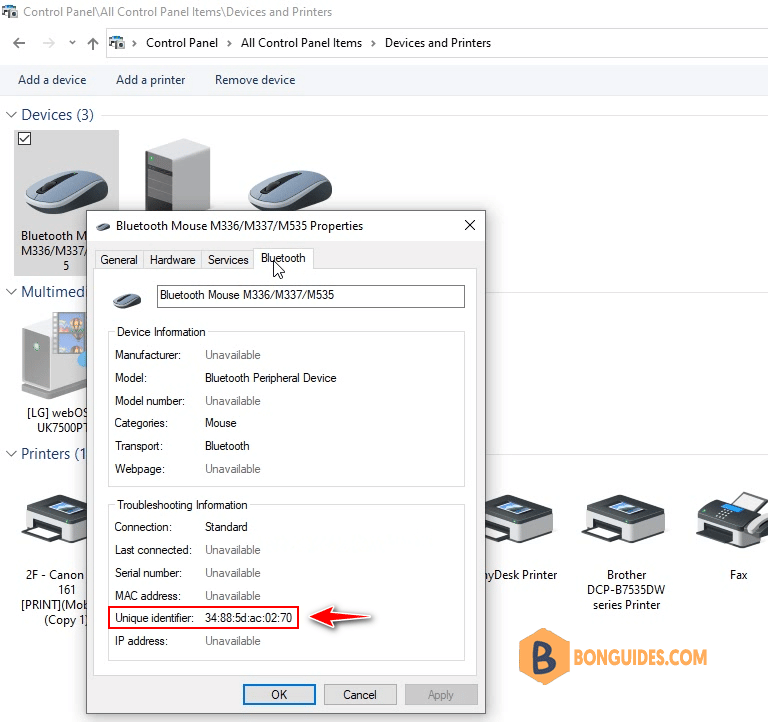768x722 pixels.
Task: Select the first Bluetooth Mouse device icon
Action: tap(66, 193)
